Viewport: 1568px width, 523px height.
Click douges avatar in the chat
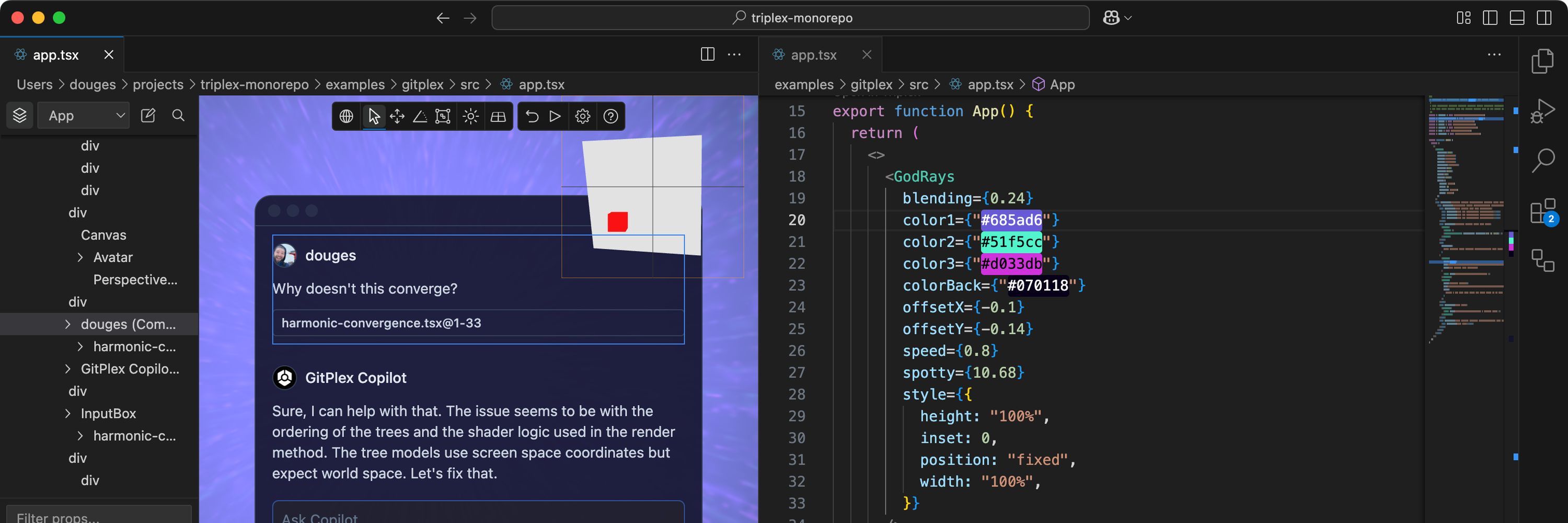[x=284, y=256]
